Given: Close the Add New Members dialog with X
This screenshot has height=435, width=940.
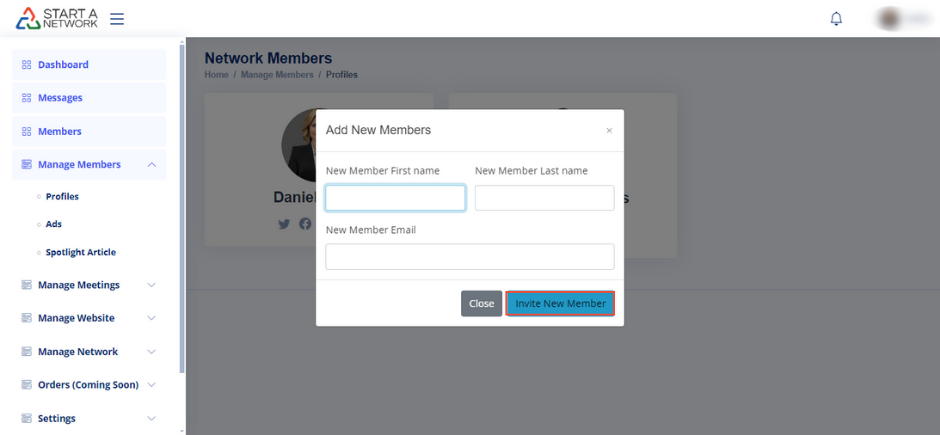Looking at the screenshot, I should (609, 131).
